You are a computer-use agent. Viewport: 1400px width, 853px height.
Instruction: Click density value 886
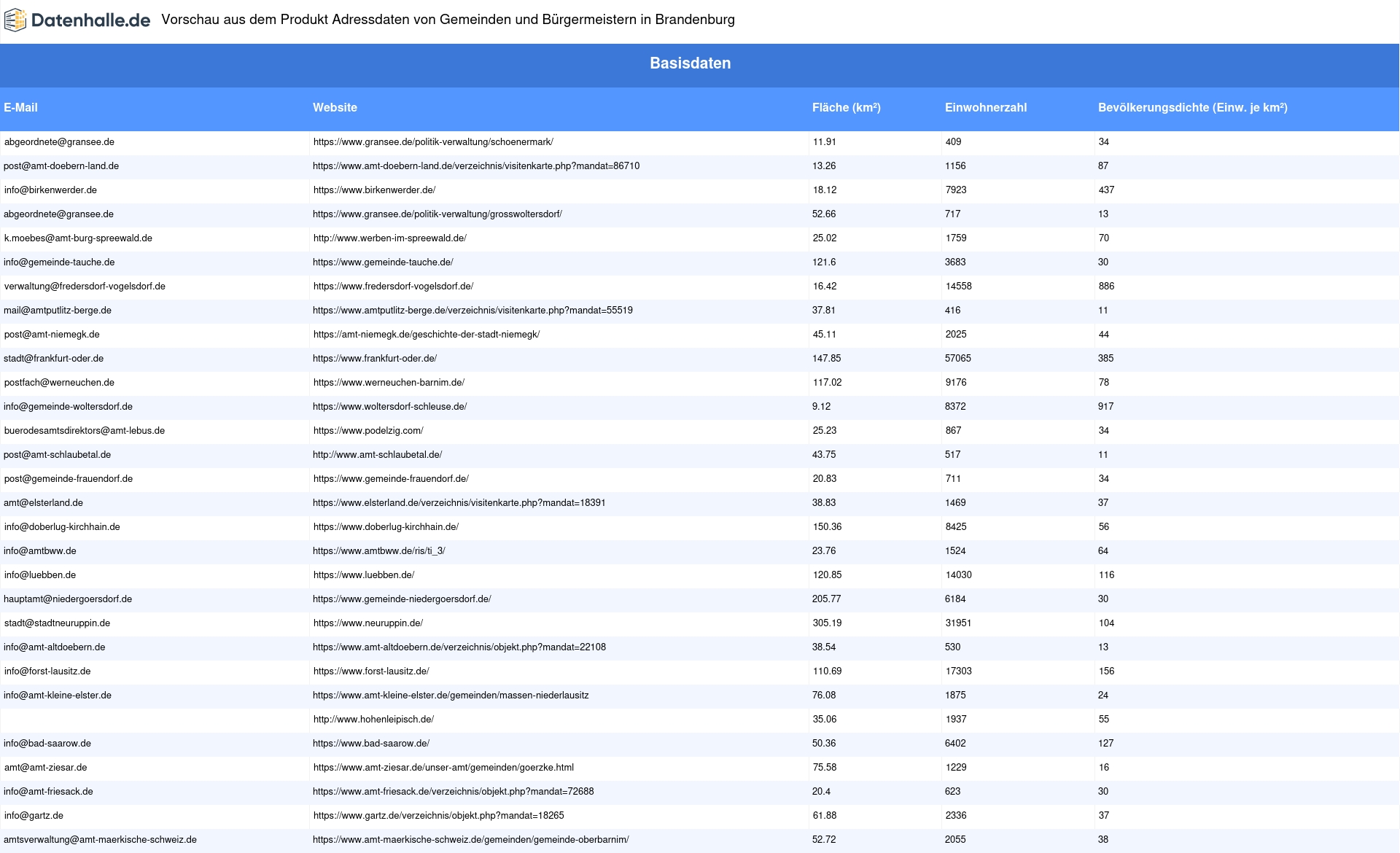(1106, 287)
